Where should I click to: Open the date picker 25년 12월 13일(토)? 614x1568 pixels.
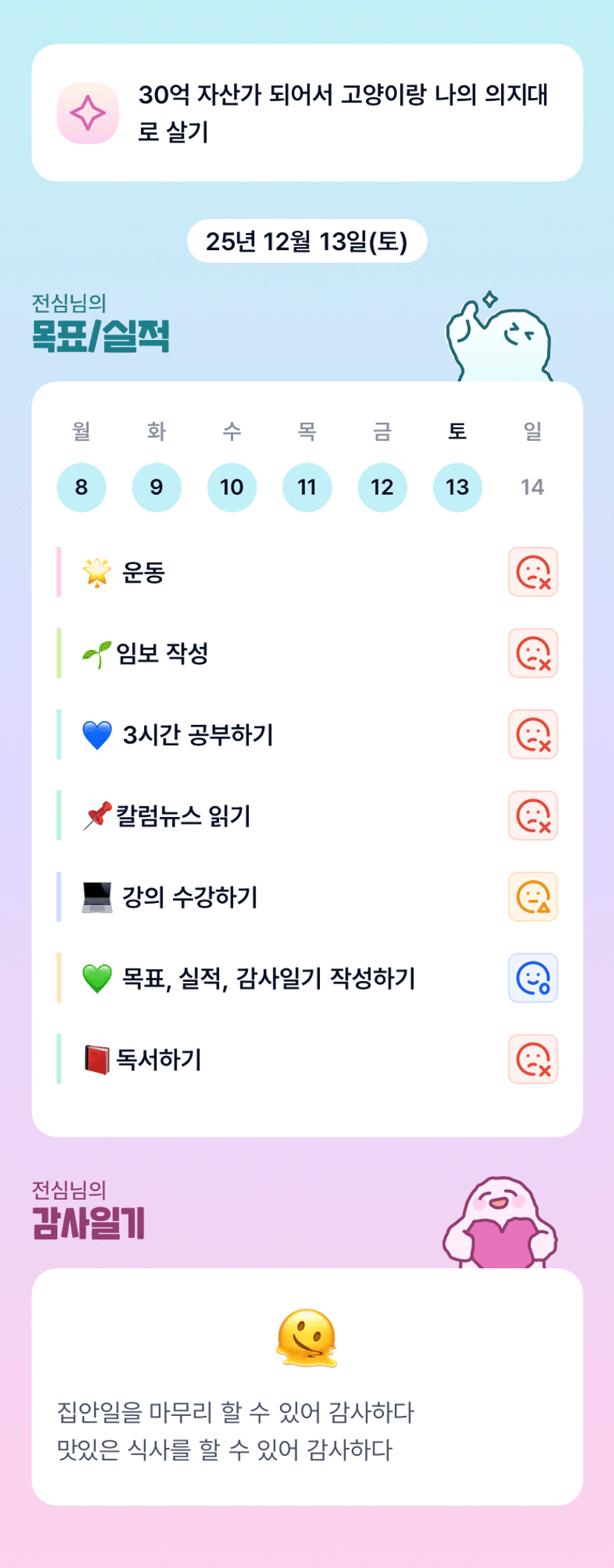click(x=307, y=241)
